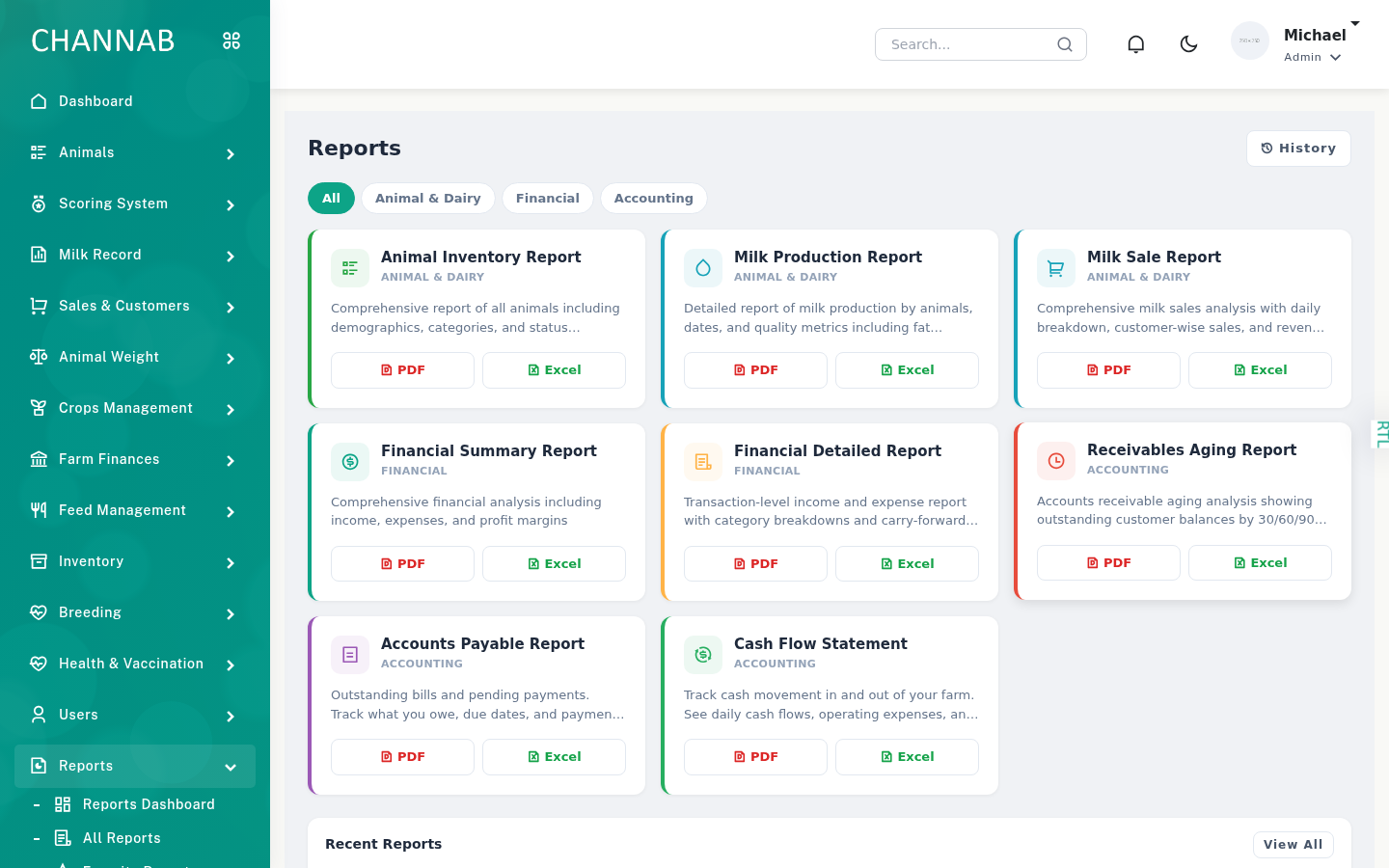Viewport: 1389px width, 868px height.
Task: Toggle the sidebar grid icon next to CHANNAB
Action: (231, 41)
